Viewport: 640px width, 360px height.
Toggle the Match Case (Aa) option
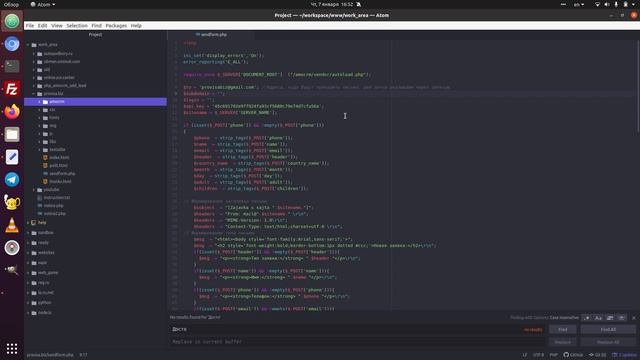(x=598, y=318)
